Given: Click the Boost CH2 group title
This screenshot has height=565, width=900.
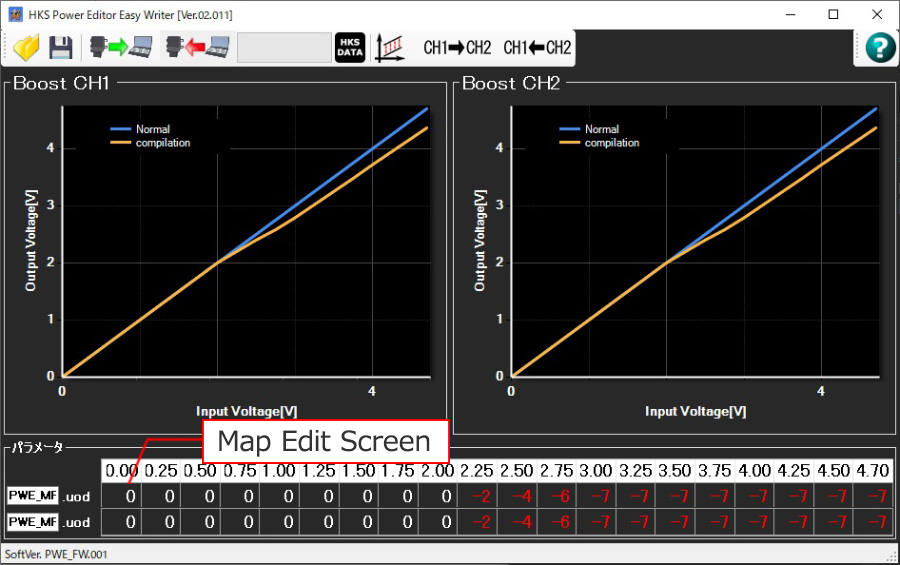Looking at the screenshot, I should pos(511,83).
